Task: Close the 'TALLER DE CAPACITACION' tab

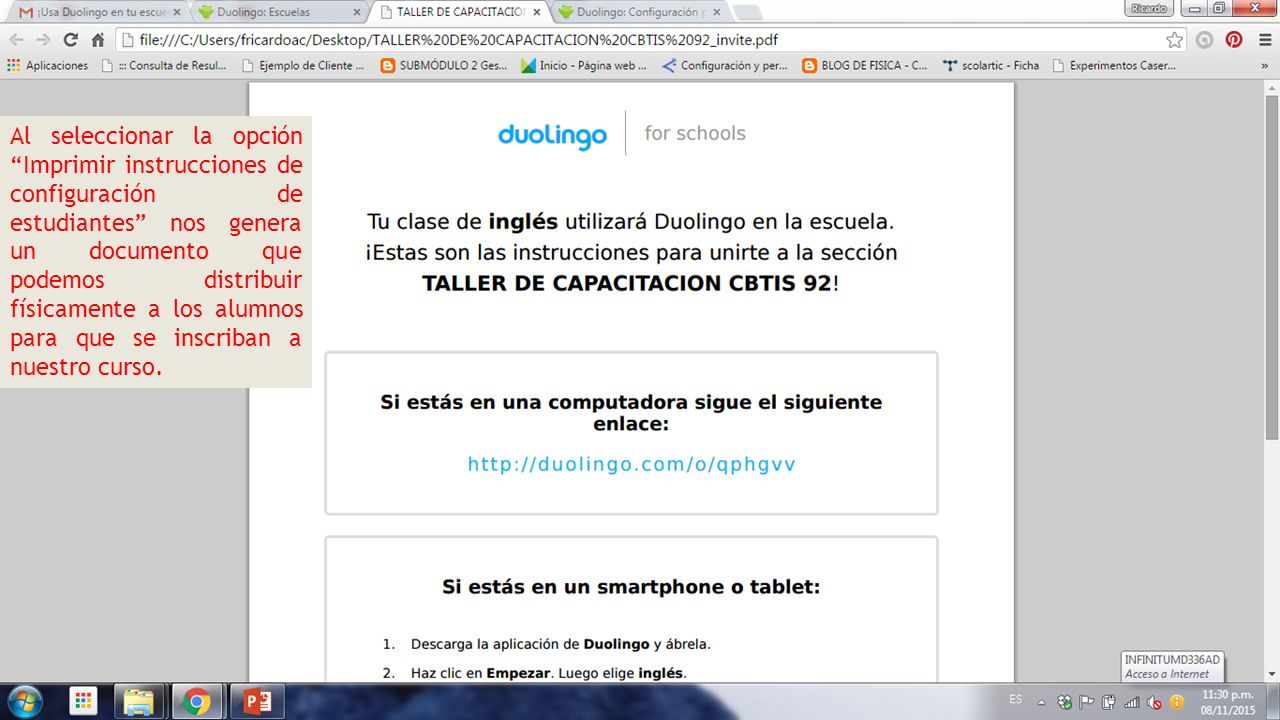Action: coord(537,12)
